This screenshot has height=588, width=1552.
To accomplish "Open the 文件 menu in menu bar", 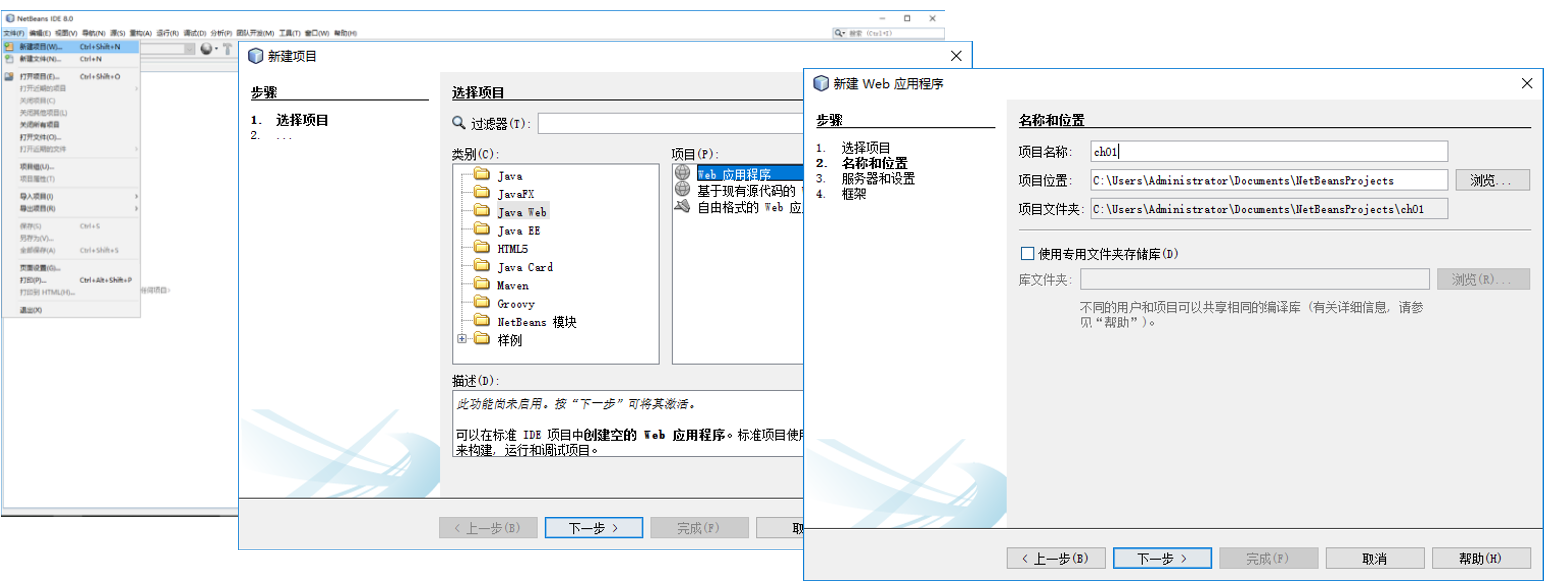I will coord(14,33).
